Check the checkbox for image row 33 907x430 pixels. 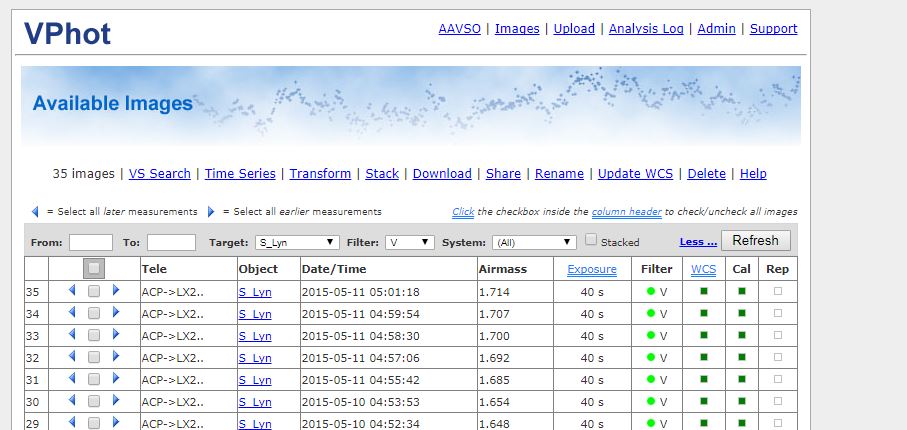[94, 336]
